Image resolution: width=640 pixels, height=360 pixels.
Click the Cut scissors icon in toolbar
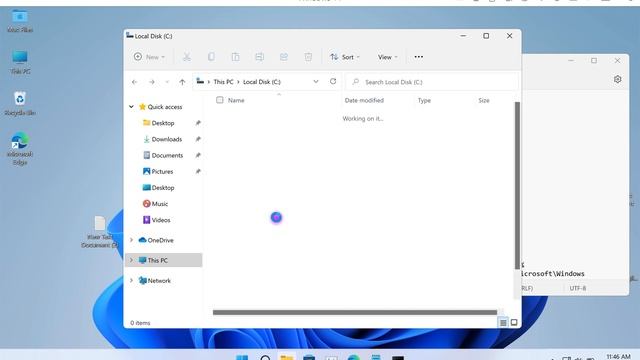(187, 57)
